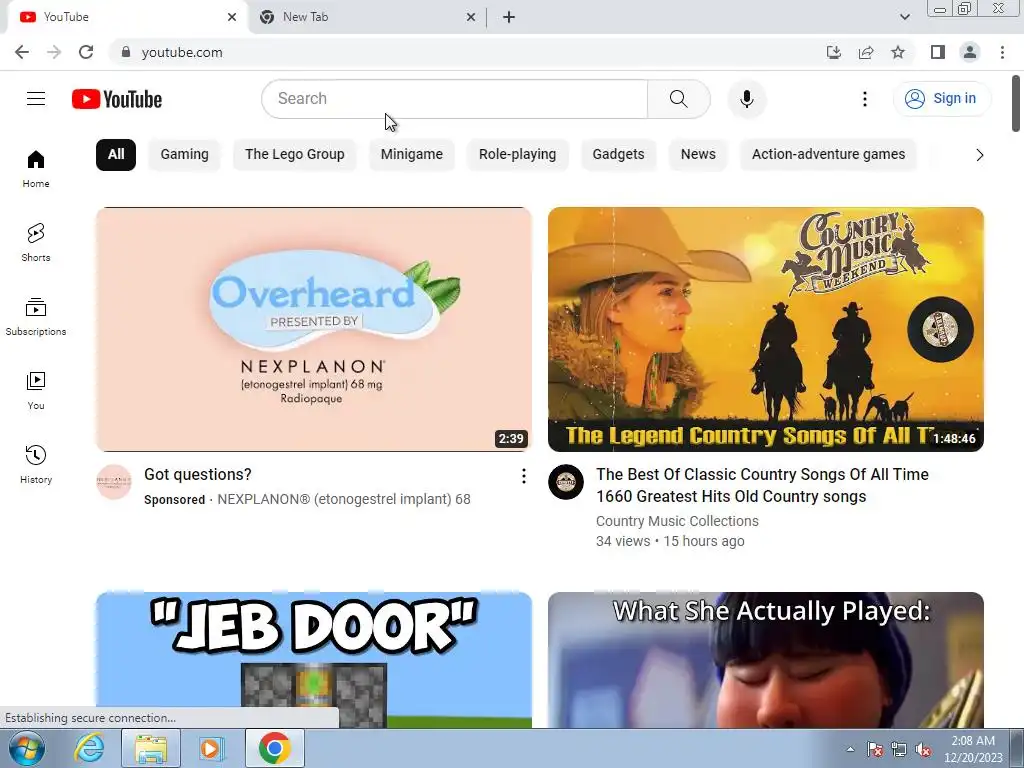
Task: Go back with browser back arrow
Action: [22, 52]
